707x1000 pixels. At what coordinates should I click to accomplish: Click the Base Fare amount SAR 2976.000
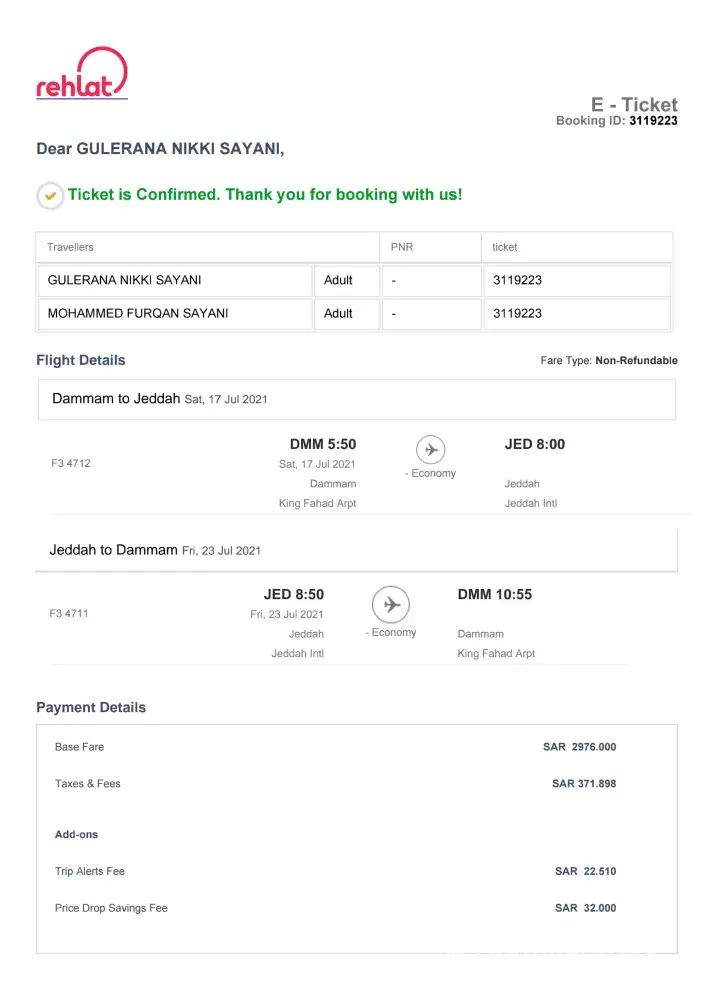[579, 747]
